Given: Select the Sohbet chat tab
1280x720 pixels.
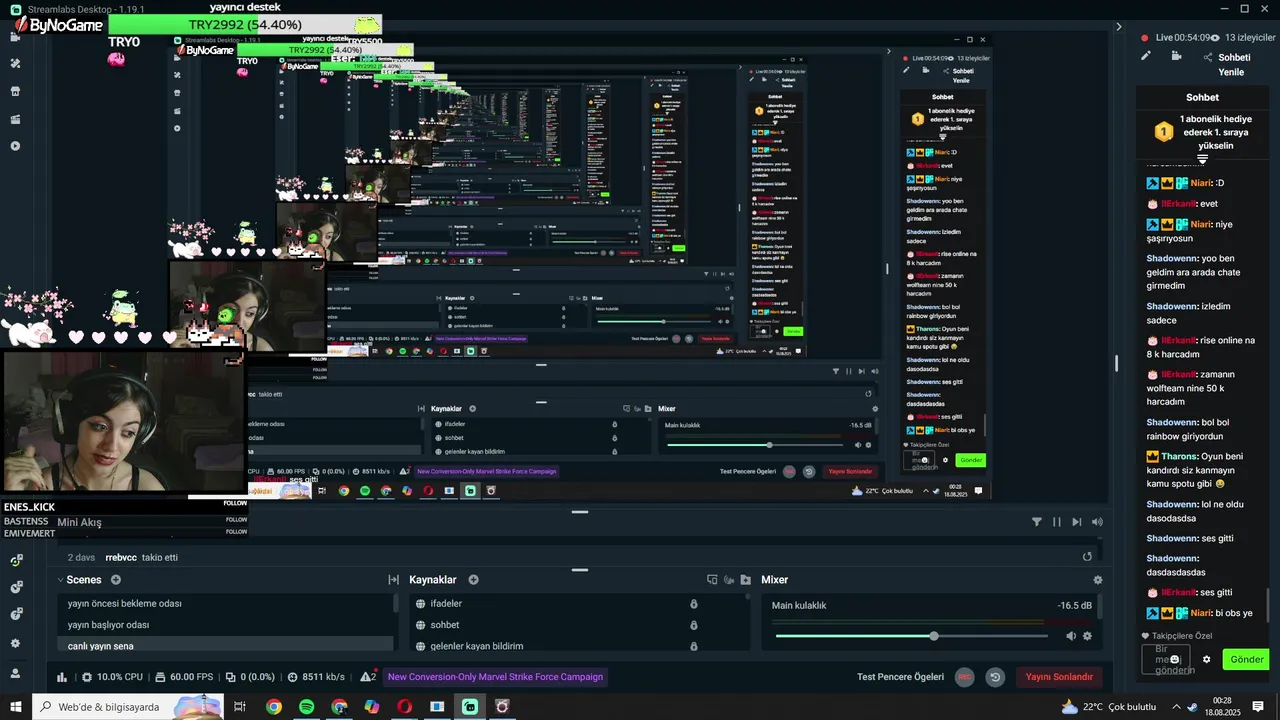Looking at the screenshot, I should (1202, 98).
